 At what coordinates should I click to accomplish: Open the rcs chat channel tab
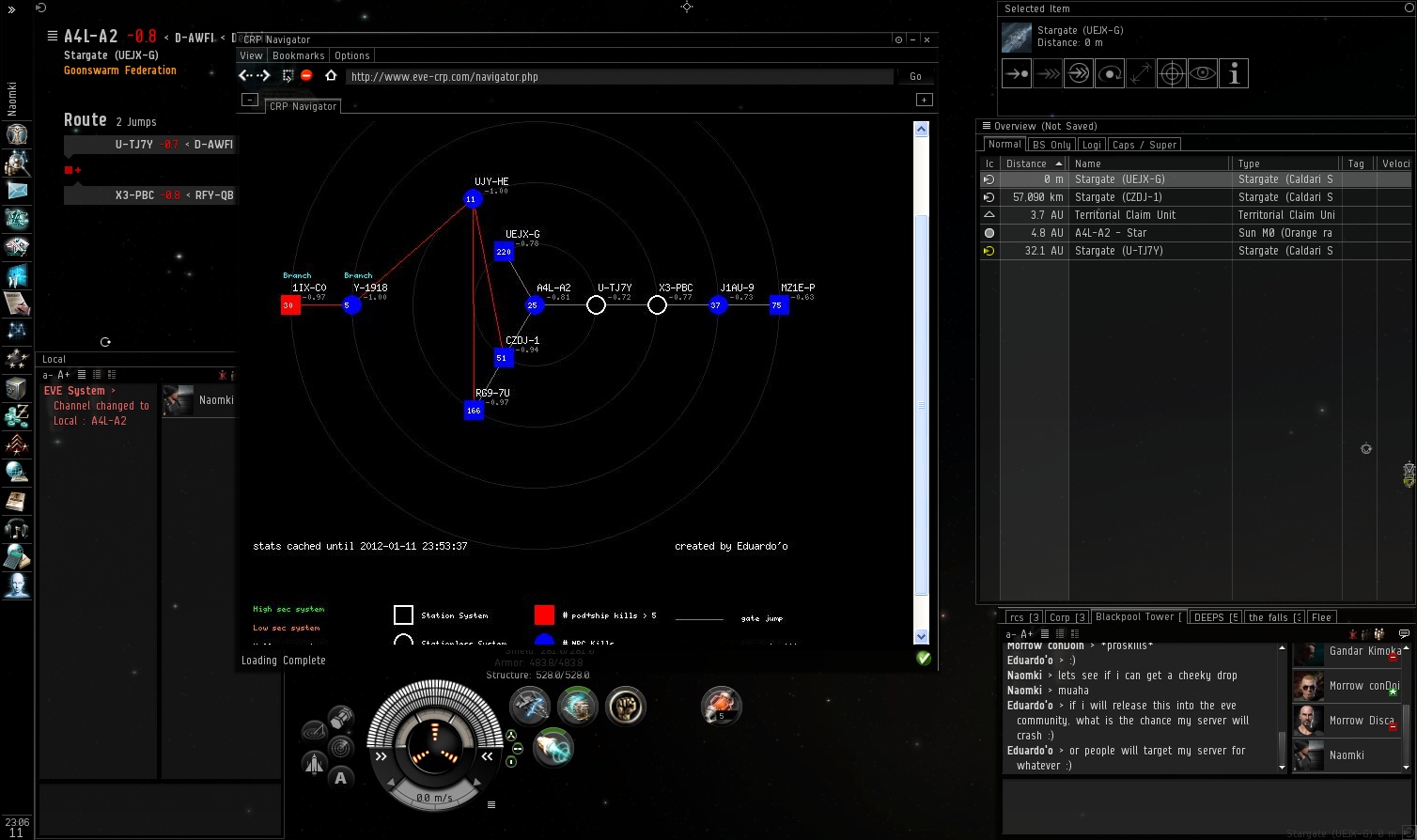[1023, 617]
